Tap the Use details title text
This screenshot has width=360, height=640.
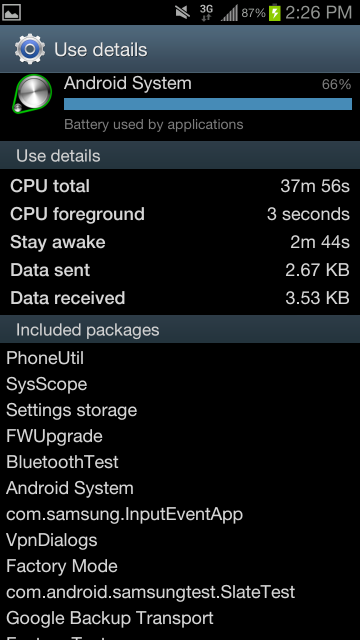(x=100, y=50)
